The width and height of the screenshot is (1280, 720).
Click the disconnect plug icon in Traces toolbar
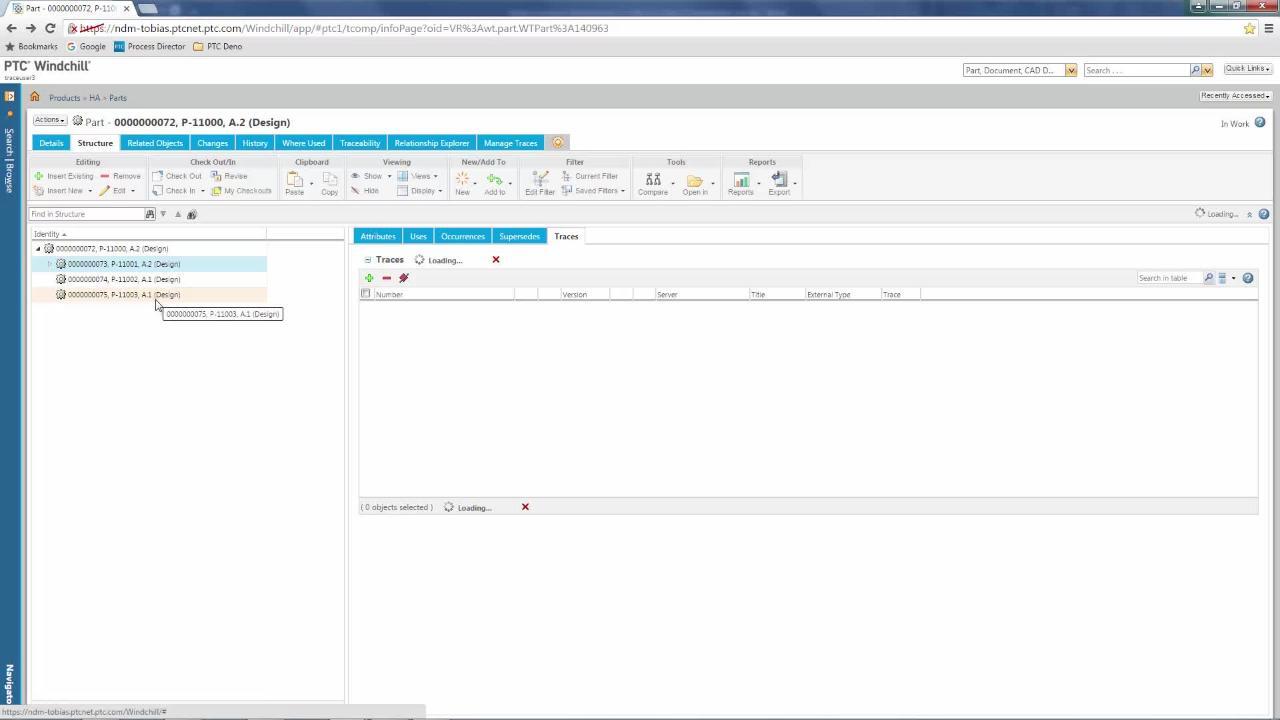[x=404, y=278]
